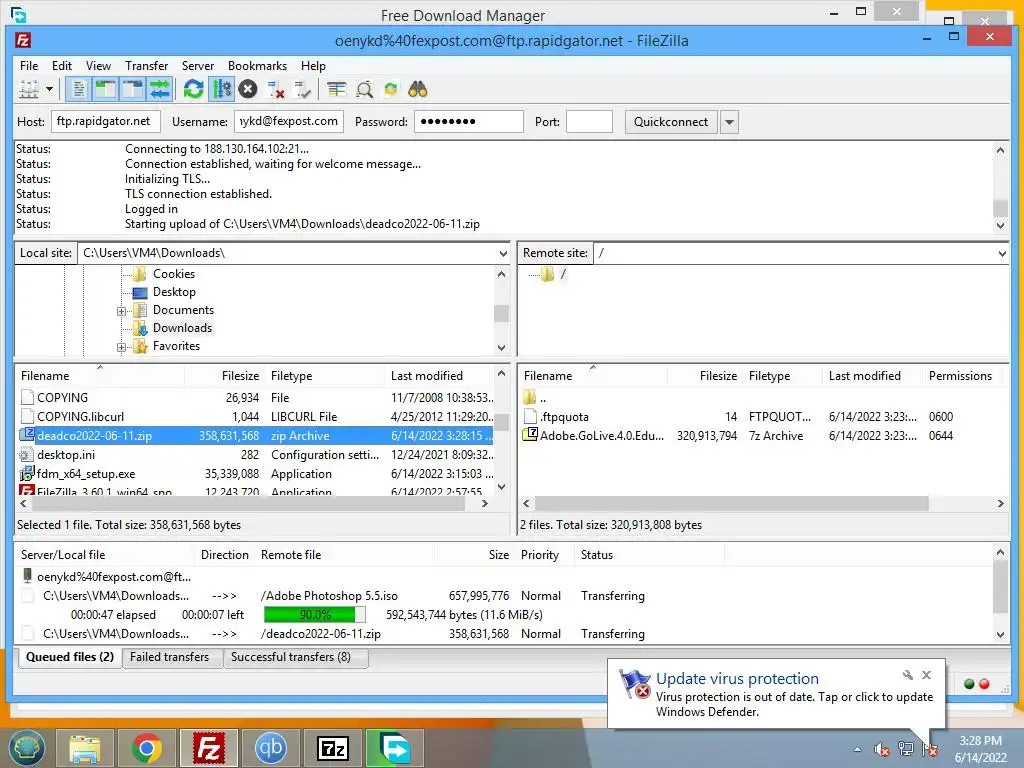Toggle transfer queue display icon
The height and width of the screenshot is (768, 1024).
[x=159, y=89]
